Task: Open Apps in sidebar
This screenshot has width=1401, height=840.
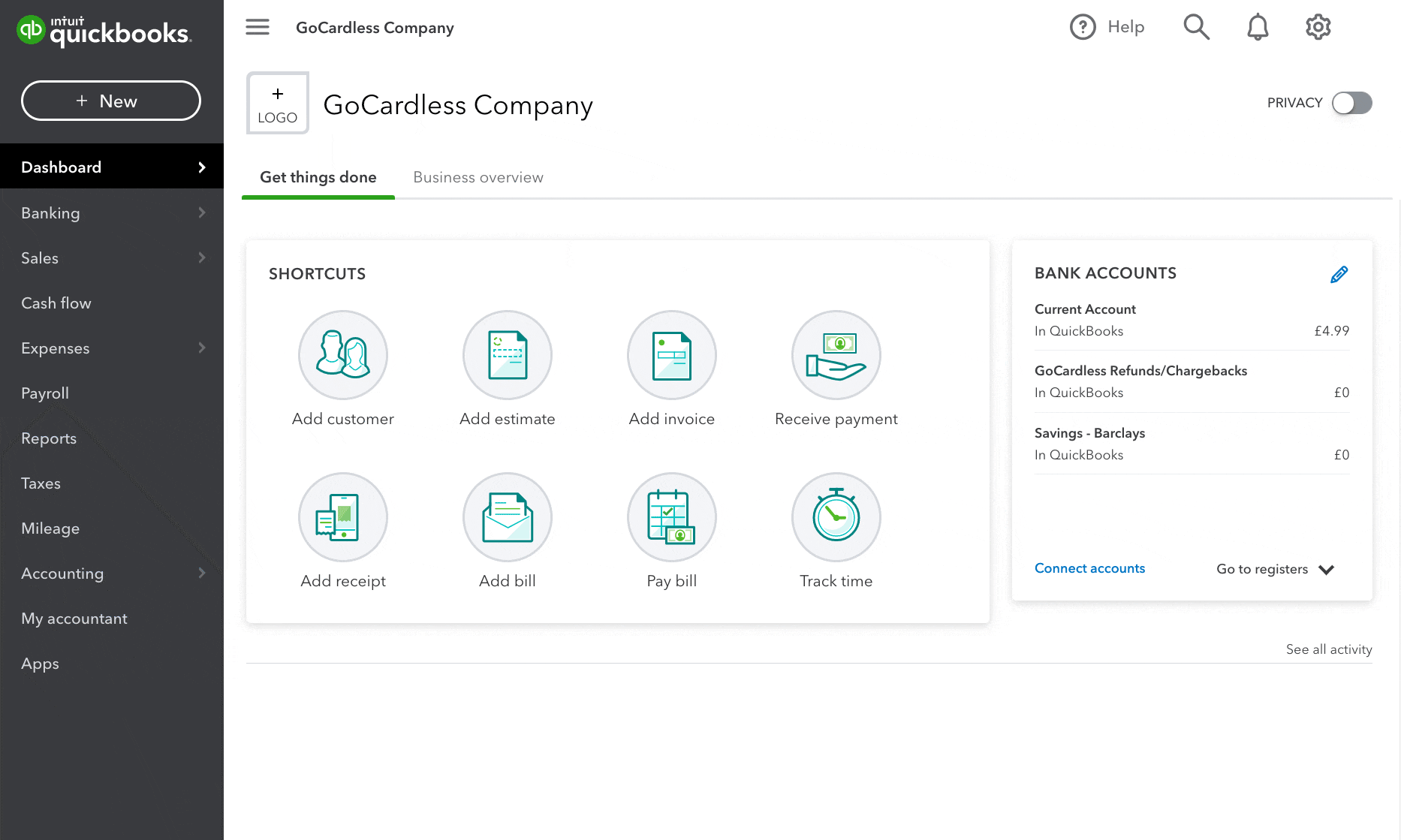Action: 112,664
